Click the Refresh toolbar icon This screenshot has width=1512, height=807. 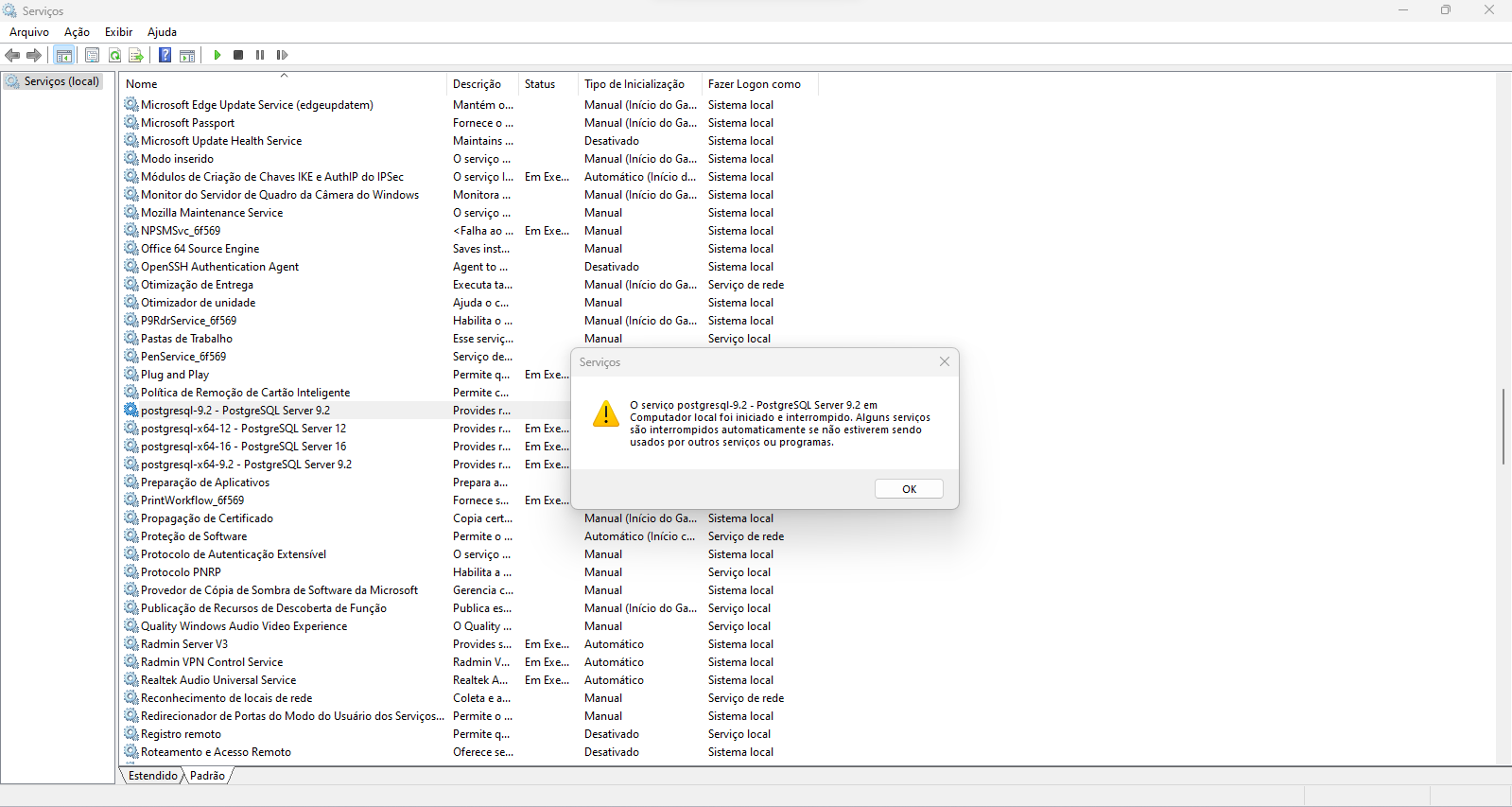(x=114, y=55)
